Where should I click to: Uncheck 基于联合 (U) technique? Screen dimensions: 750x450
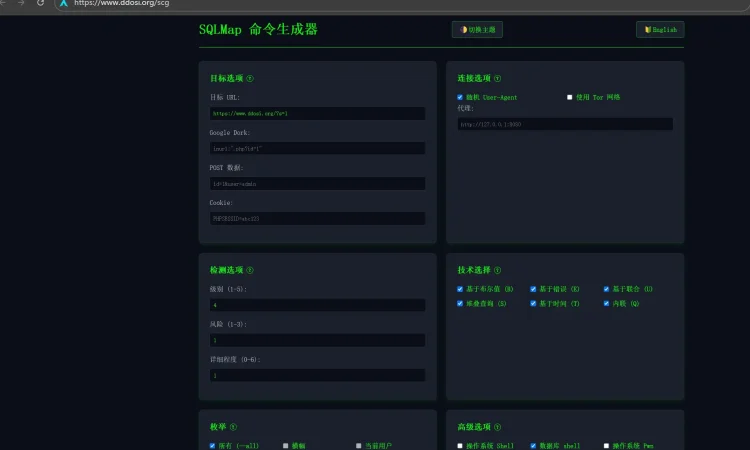pyautogui.click(x=607, y=289)
